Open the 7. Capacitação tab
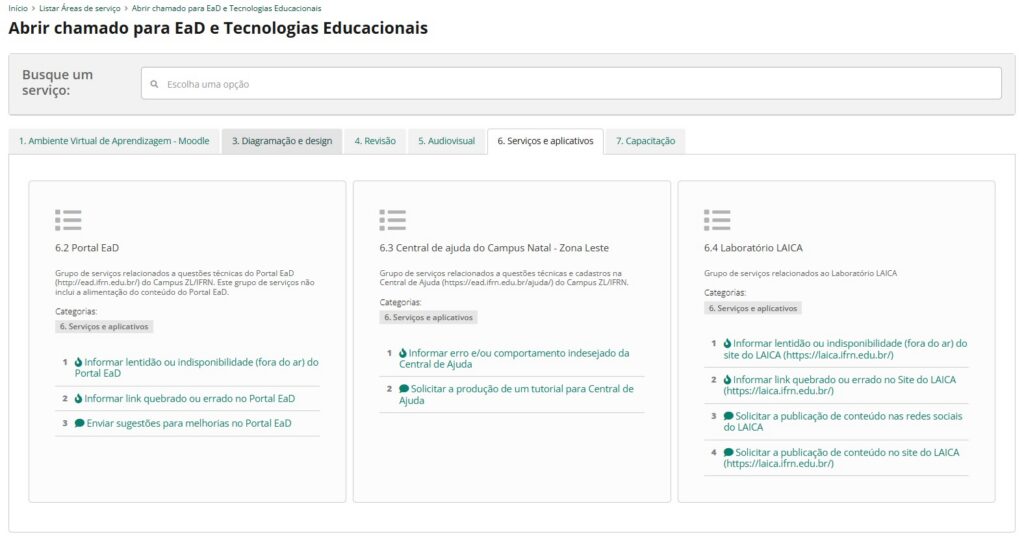Image resolution: width=1024 pixels, height=541 pixels. tap(645, 141)
